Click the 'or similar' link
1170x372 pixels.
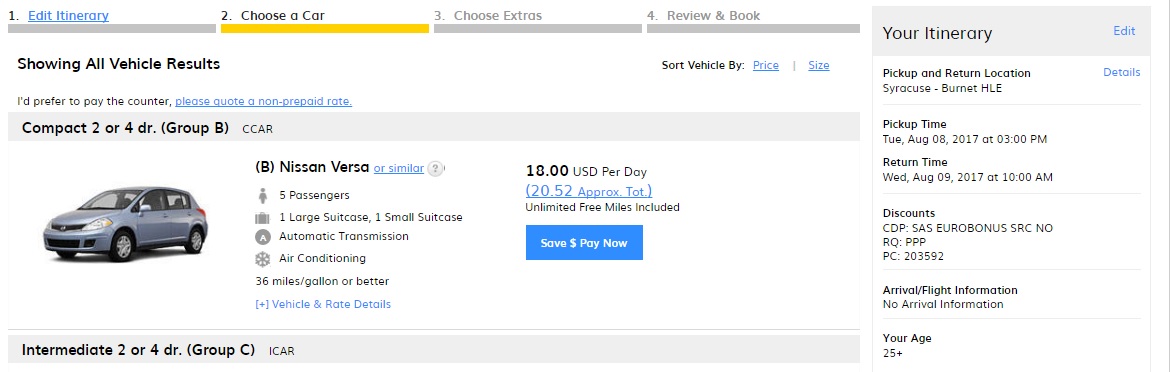(x=398, y=168)
